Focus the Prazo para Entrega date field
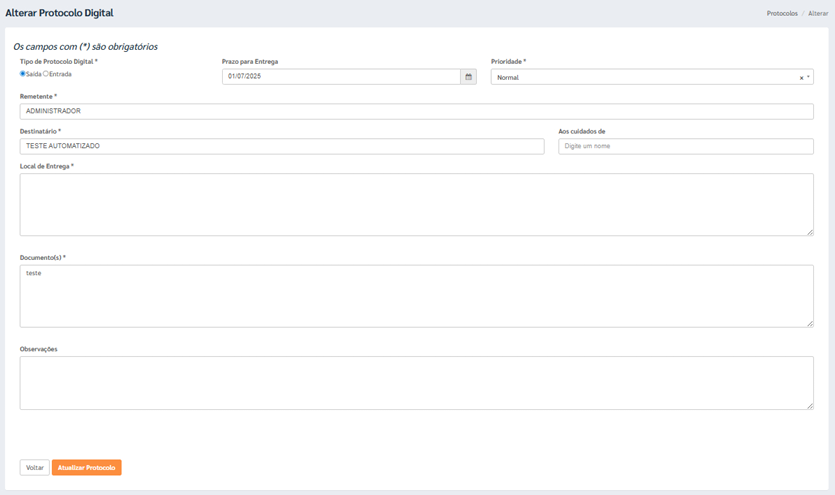The width and height of the screenshot is (835, 495). point(341,77)
